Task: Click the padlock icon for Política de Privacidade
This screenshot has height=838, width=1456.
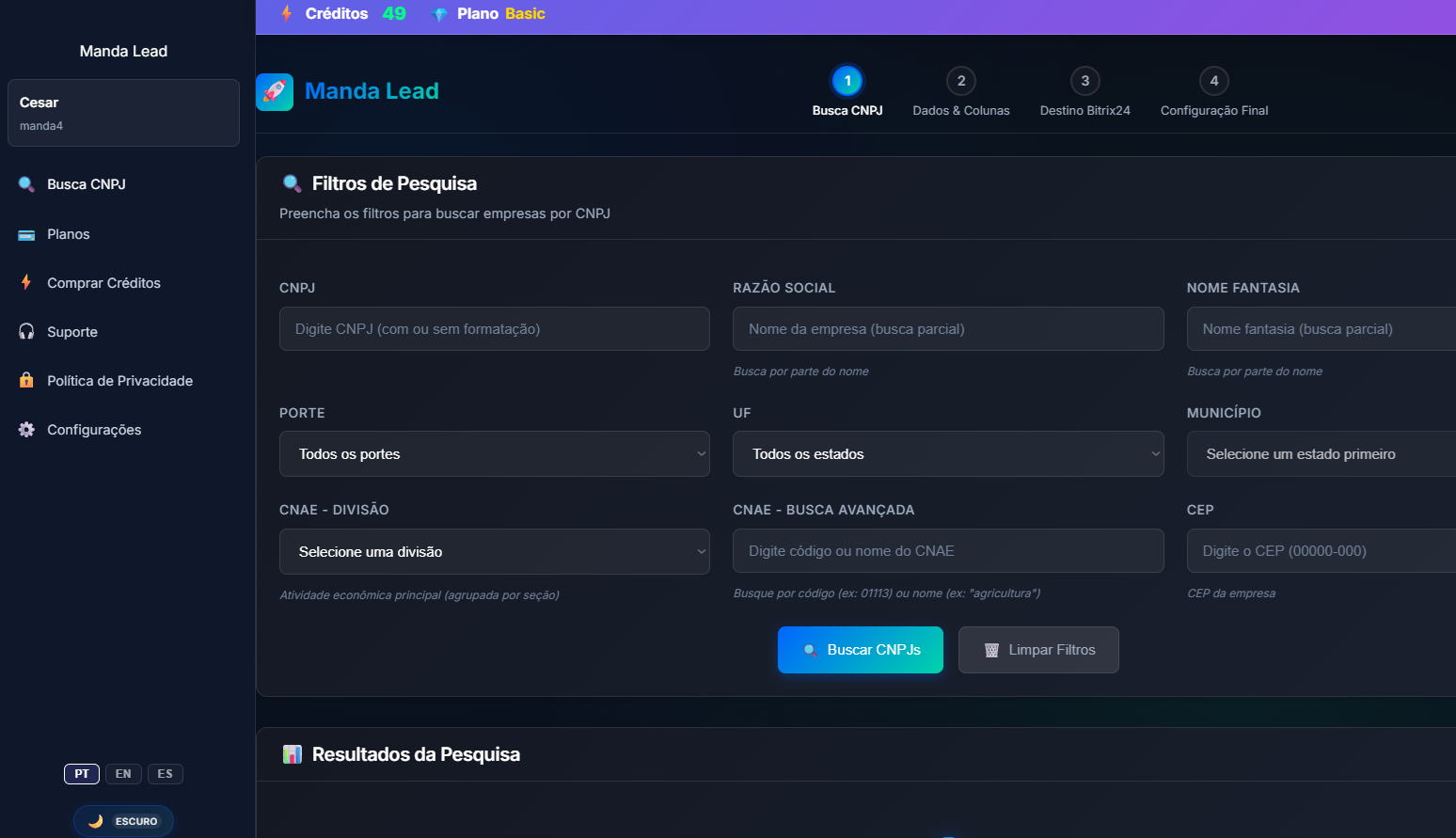Action: coord(26,381)
